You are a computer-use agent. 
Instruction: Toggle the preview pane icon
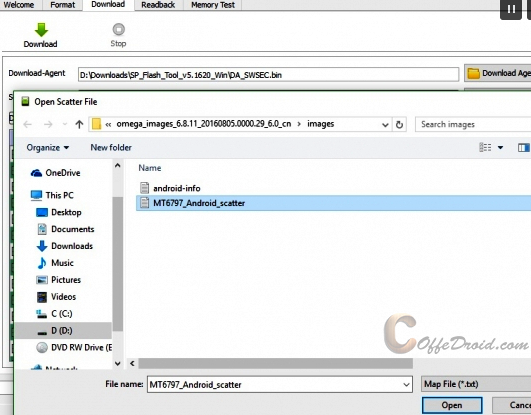524,148
